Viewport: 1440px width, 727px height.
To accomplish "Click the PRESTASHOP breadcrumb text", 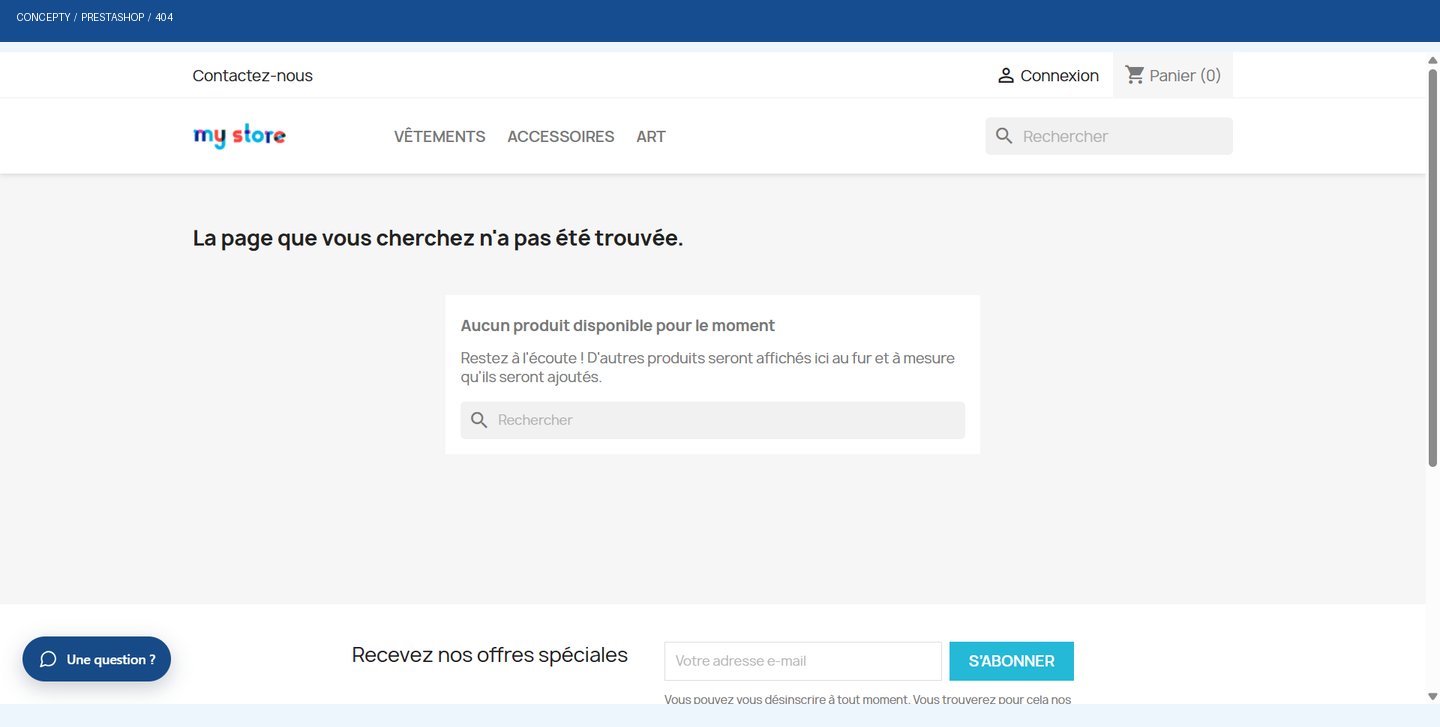I will tap(113, 18).
